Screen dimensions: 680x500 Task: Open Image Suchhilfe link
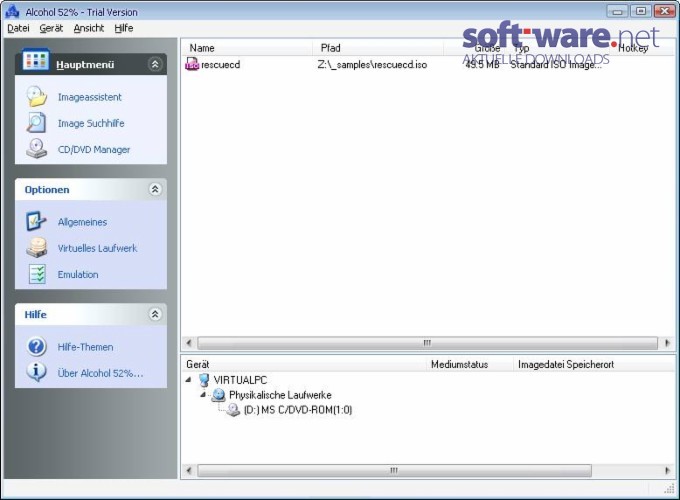91,124
